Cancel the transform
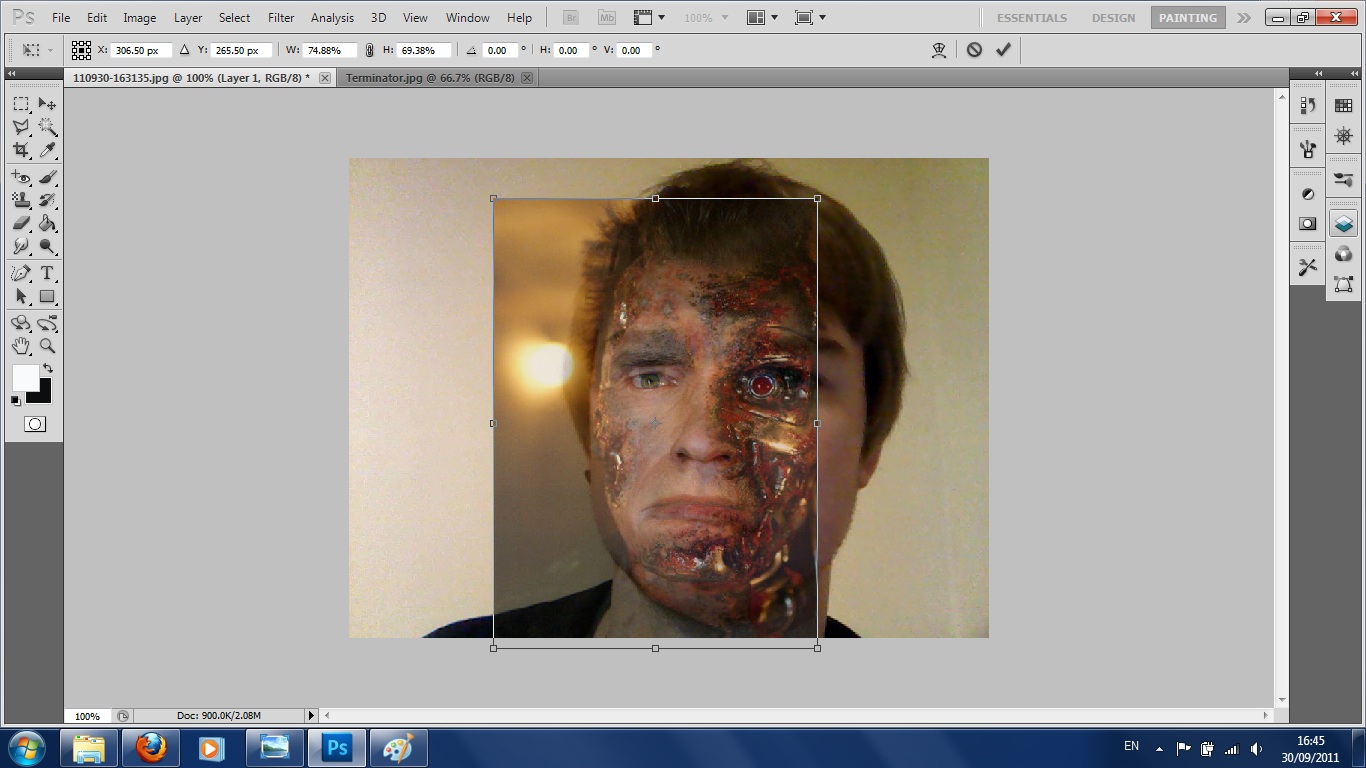Viewport: 1366px width, 768px height. click(x=974, y=50)
